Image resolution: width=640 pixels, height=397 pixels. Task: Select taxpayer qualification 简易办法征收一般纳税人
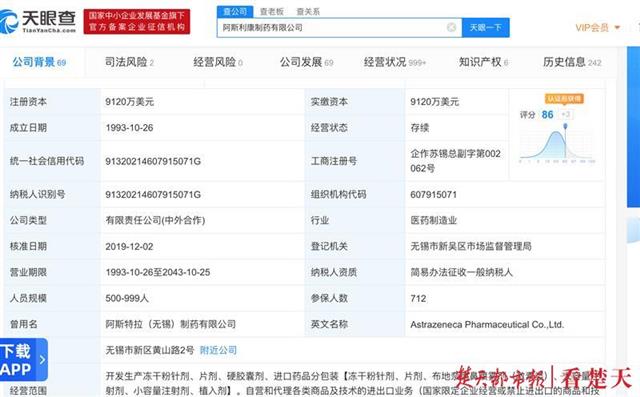462,272
